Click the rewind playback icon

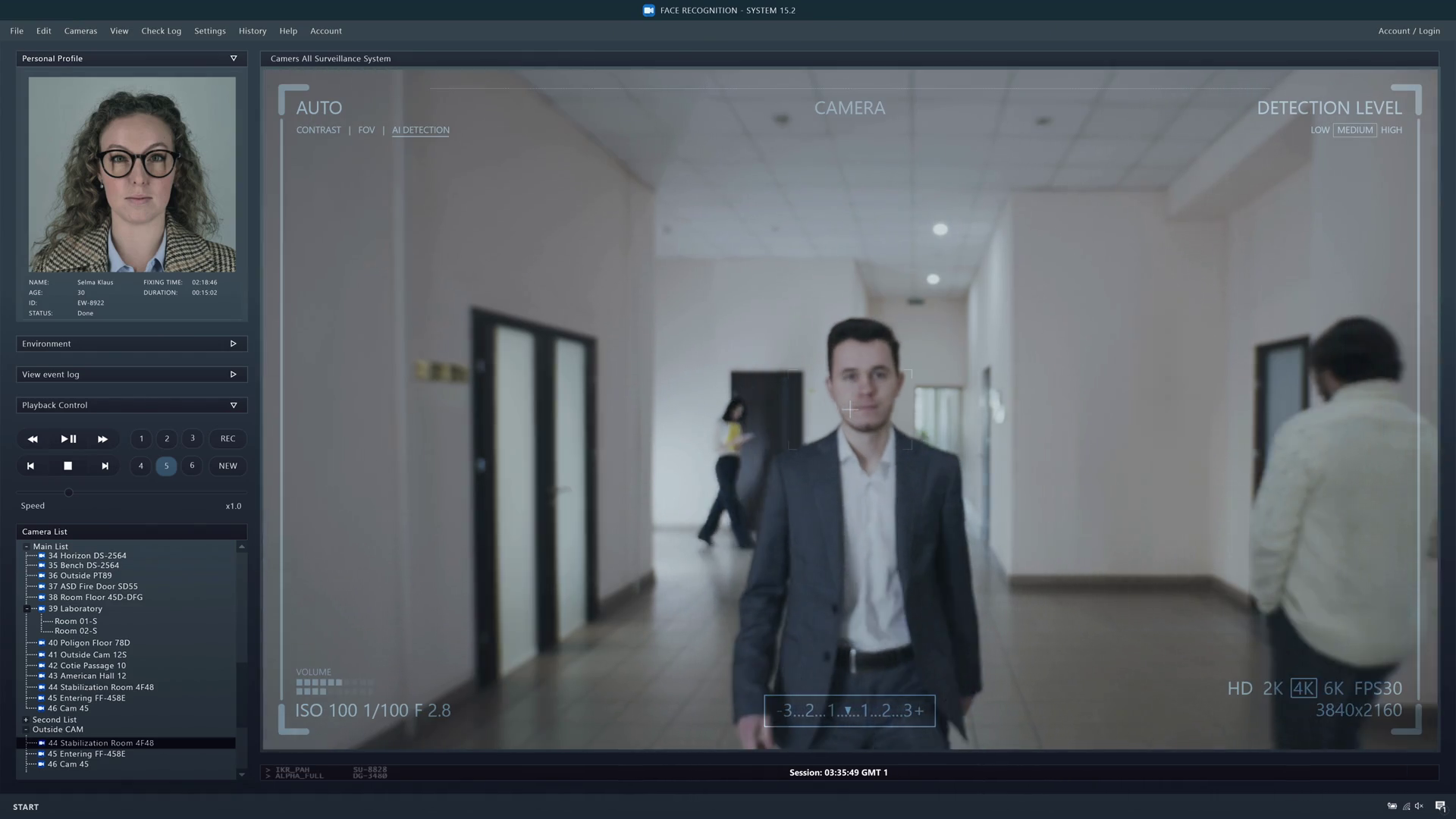pos(33,439)
